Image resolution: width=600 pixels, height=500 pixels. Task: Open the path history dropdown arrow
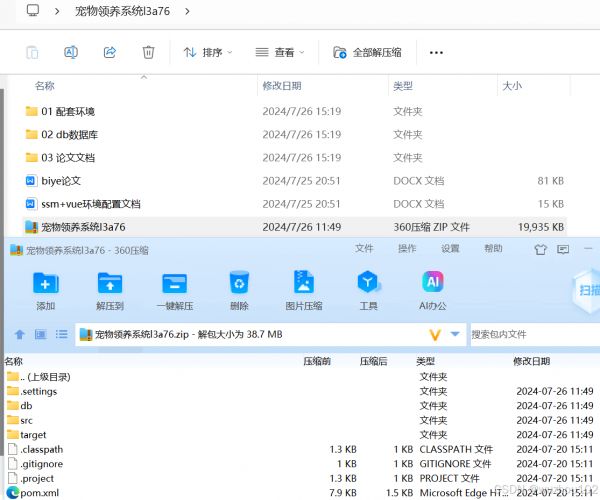tap(455, 334)
